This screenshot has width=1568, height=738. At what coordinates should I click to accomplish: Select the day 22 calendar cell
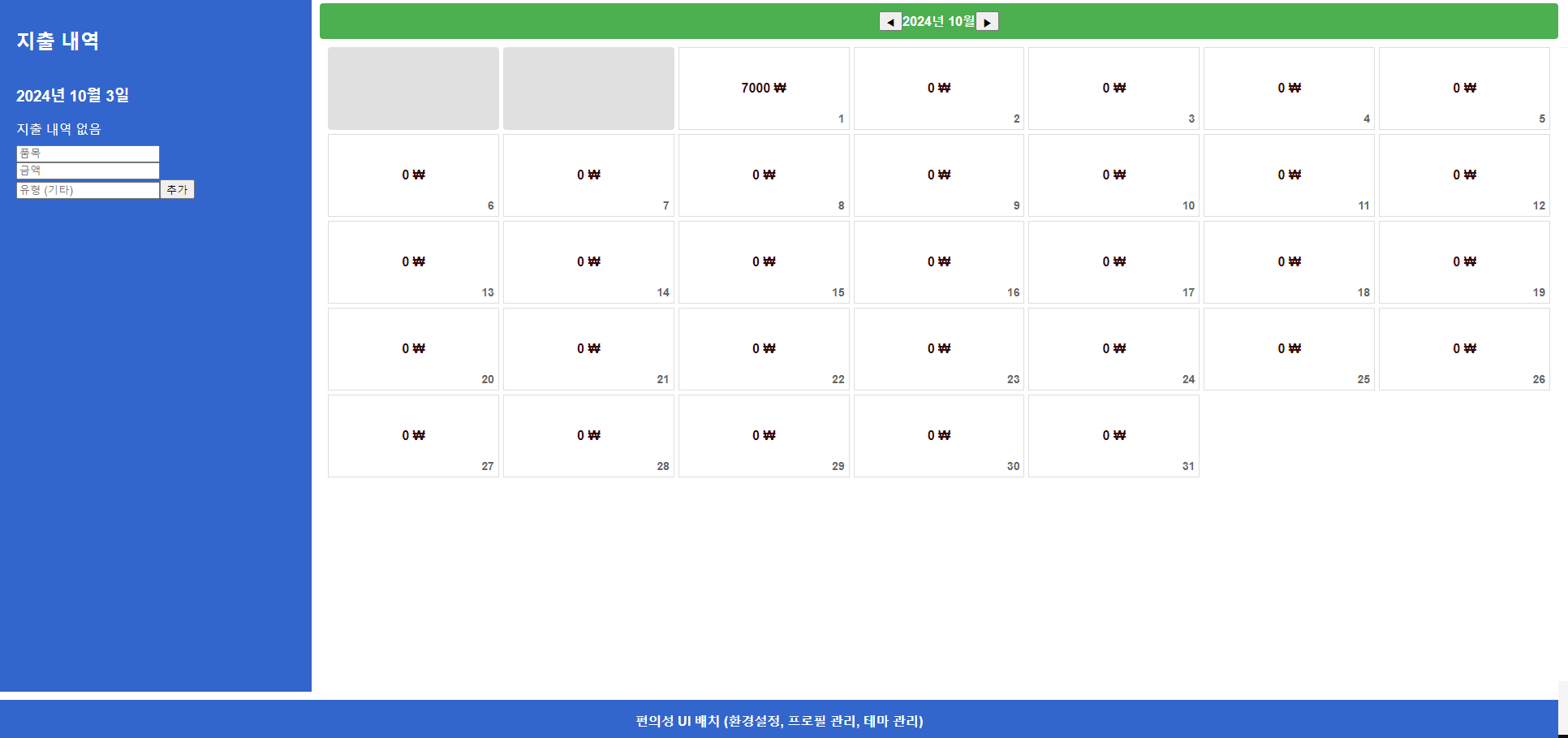point(764,349)
